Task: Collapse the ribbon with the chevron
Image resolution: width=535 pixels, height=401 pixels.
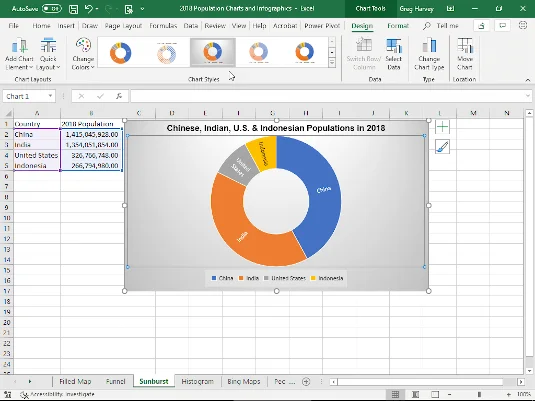Action: (x=527, y=80)
